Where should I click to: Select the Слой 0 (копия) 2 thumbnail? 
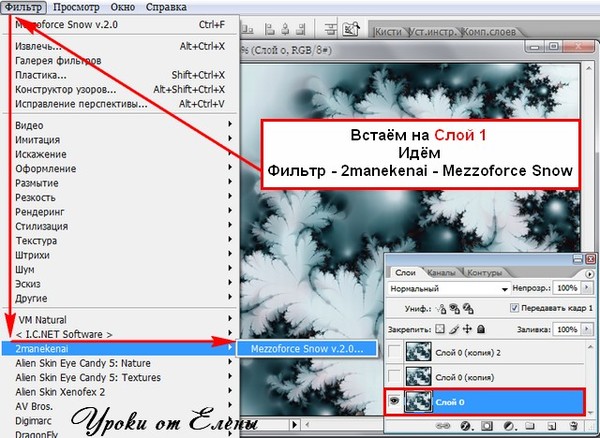pyautogui.click(x=418, y=352)
